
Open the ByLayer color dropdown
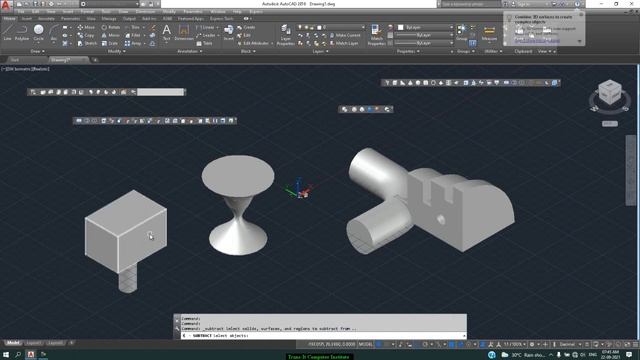tap(424, 27)
